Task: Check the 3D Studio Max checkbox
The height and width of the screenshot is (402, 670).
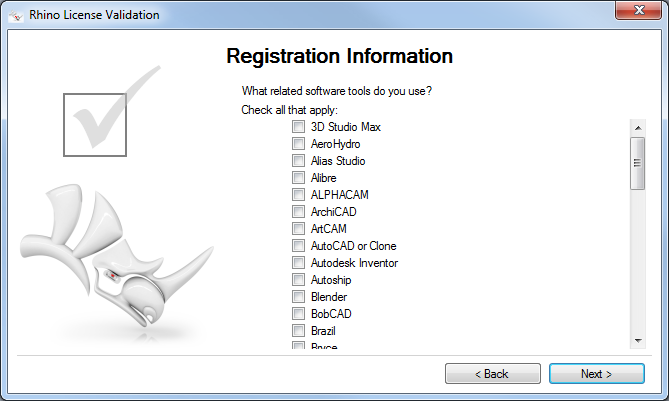Action: pyautogui.click(x=298, y=126)
